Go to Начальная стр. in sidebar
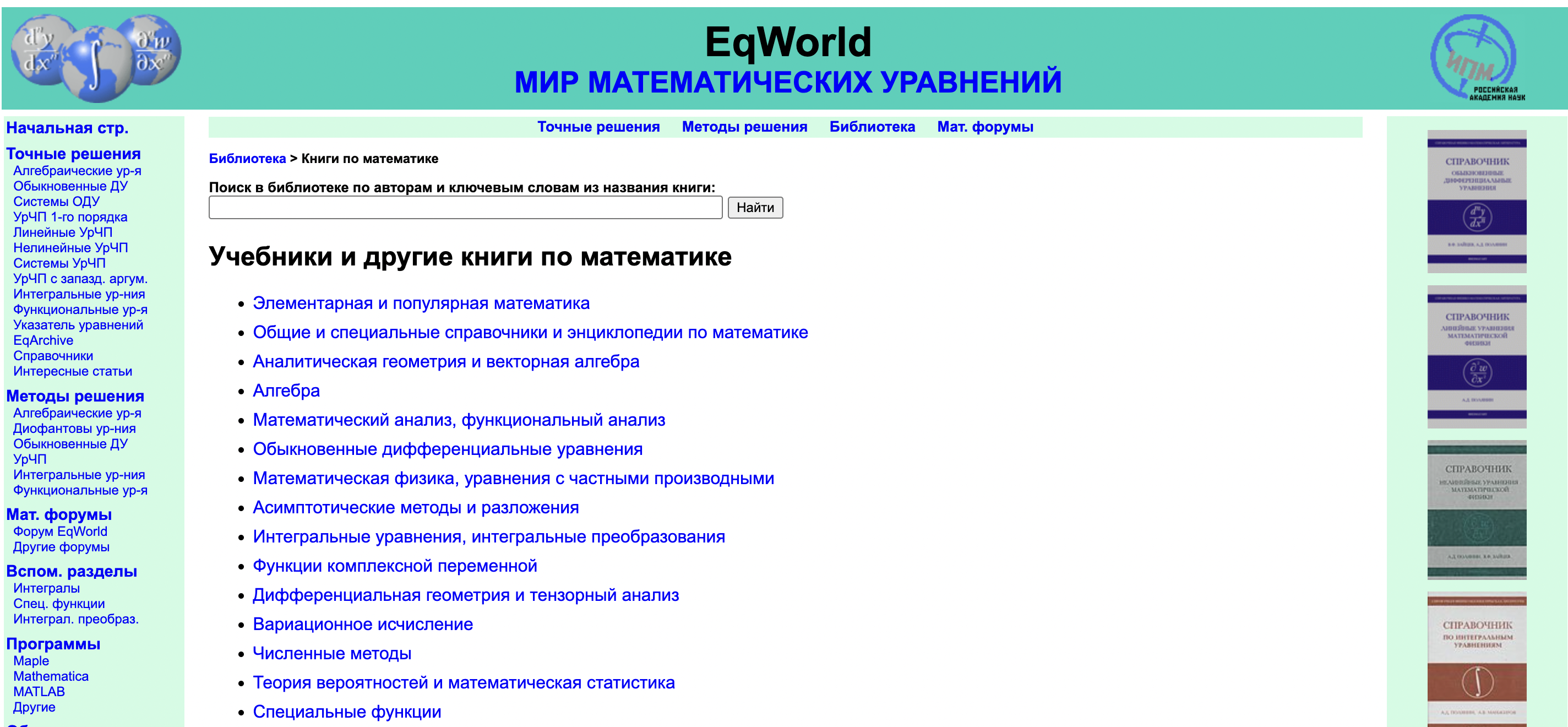Screen dimensions: 1568x727 68,128
